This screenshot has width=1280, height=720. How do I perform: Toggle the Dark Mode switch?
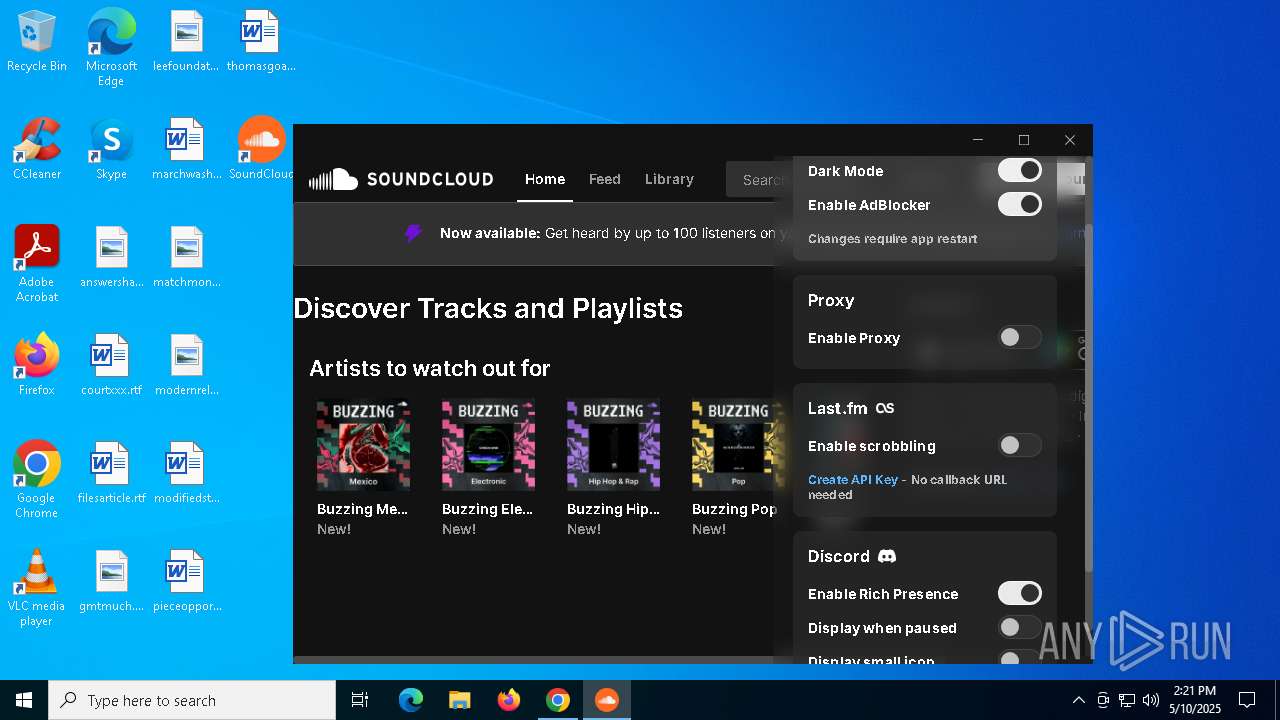click(x=1020, y=171)
